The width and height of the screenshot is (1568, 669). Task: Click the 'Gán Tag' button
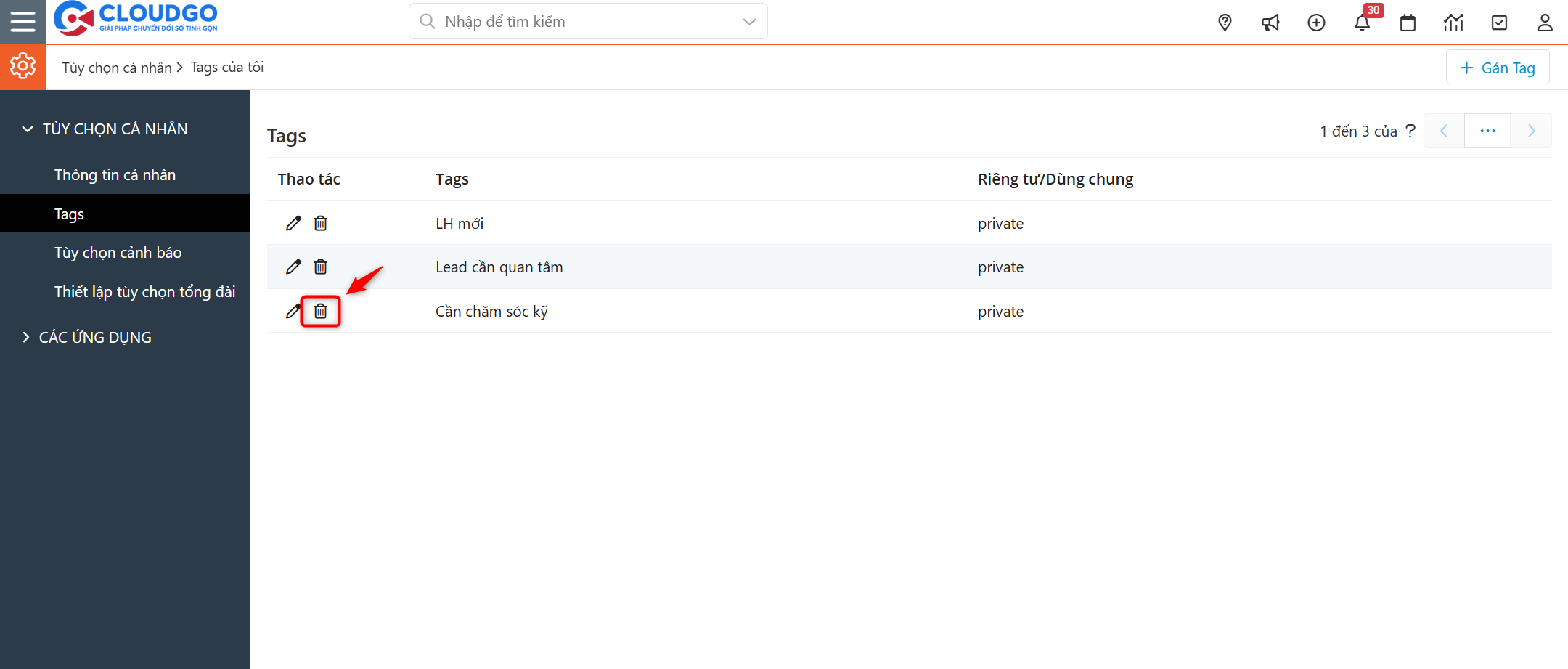coord(1498,67)
